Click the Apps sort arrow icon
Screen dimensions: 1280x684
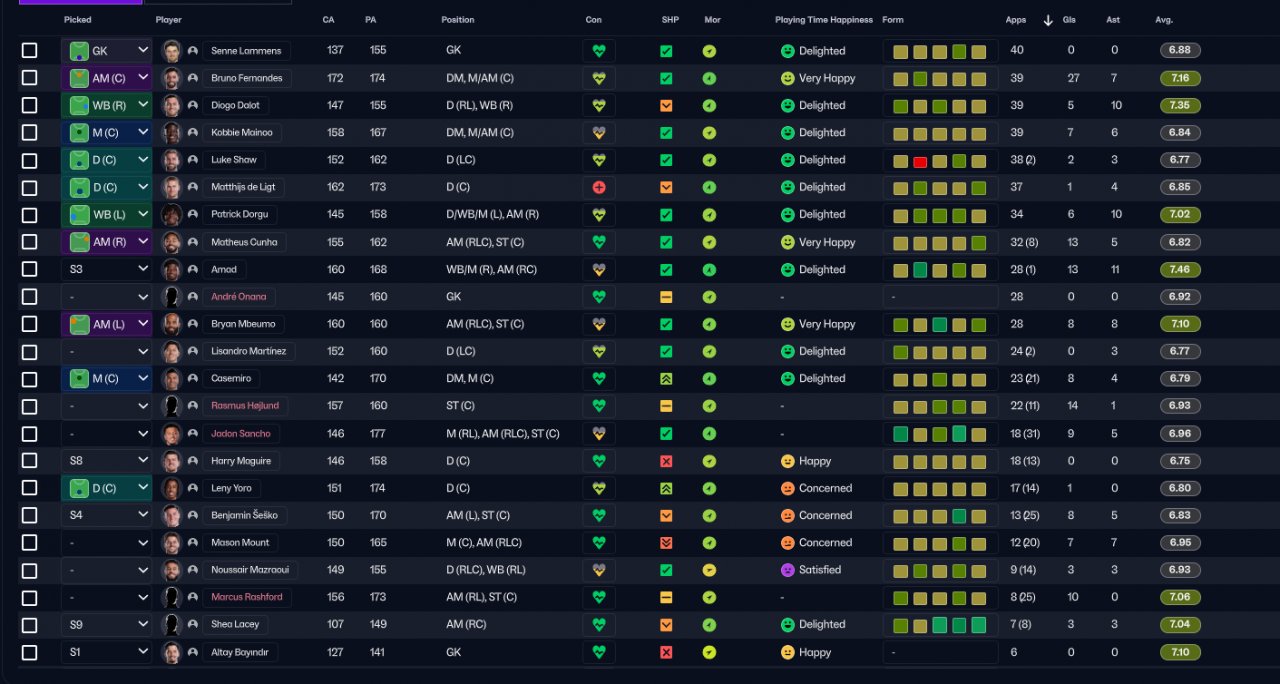click(1048, 20)
